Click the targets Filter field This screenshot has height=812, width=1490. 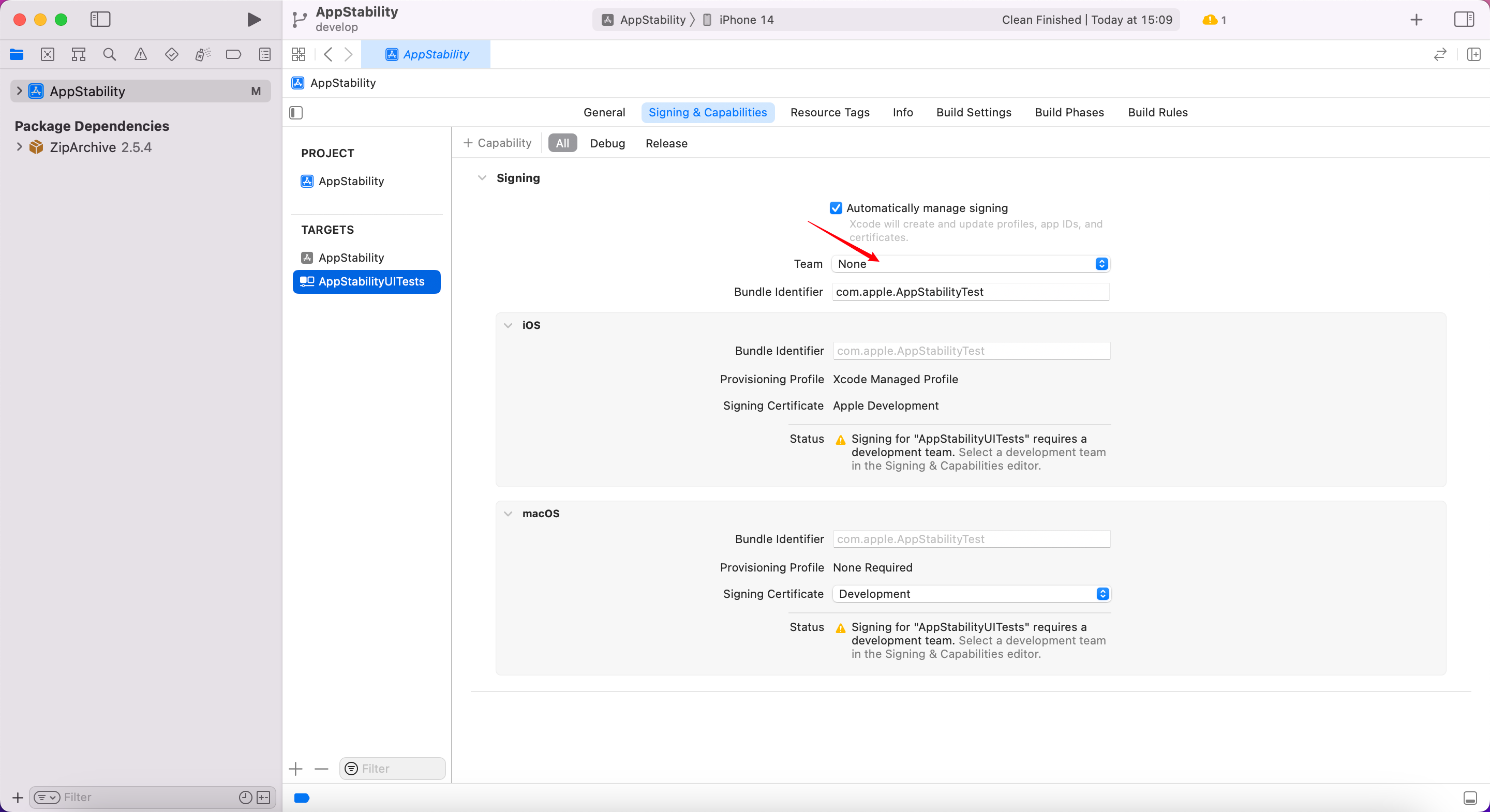[392, 769]
